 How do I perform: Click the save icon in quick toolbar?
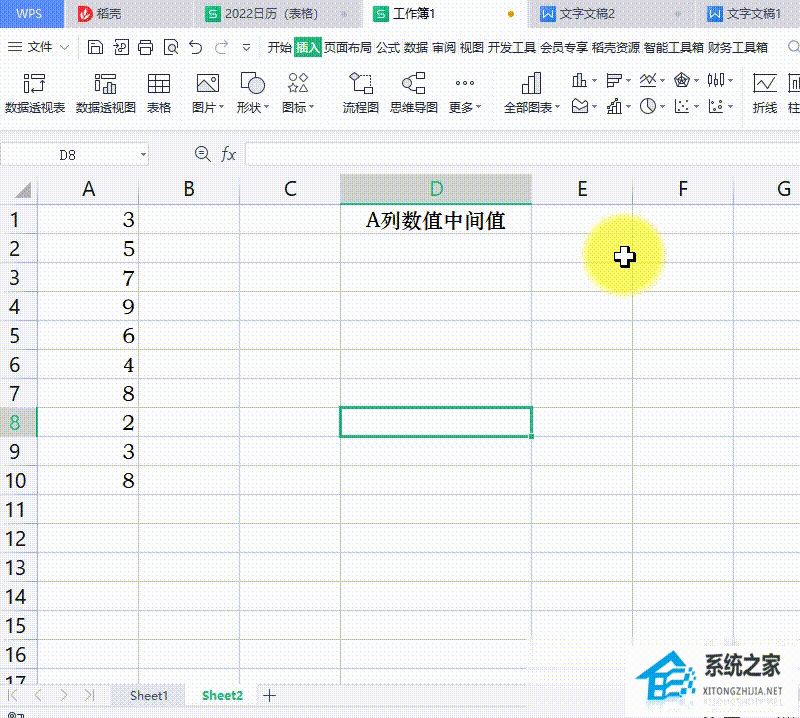click(x=95, y=47)
